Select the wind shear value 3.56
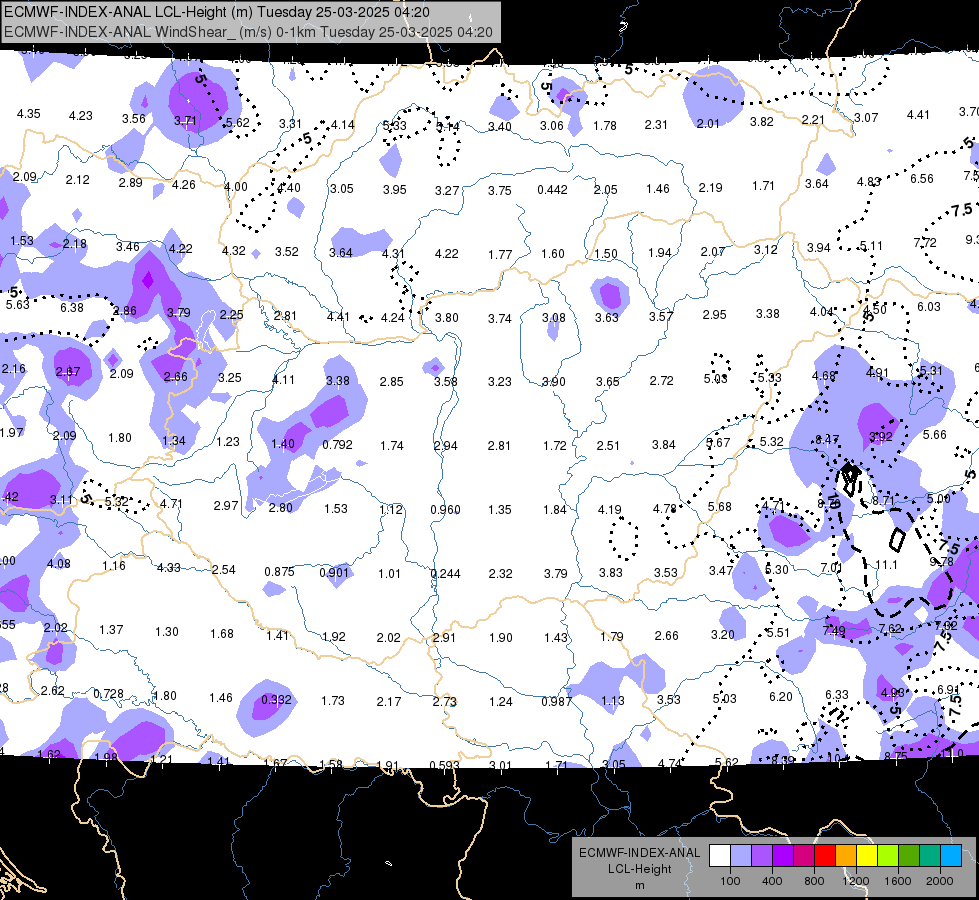Image resolution: width=979 pixels, height=900 pixels. [134, 119]
